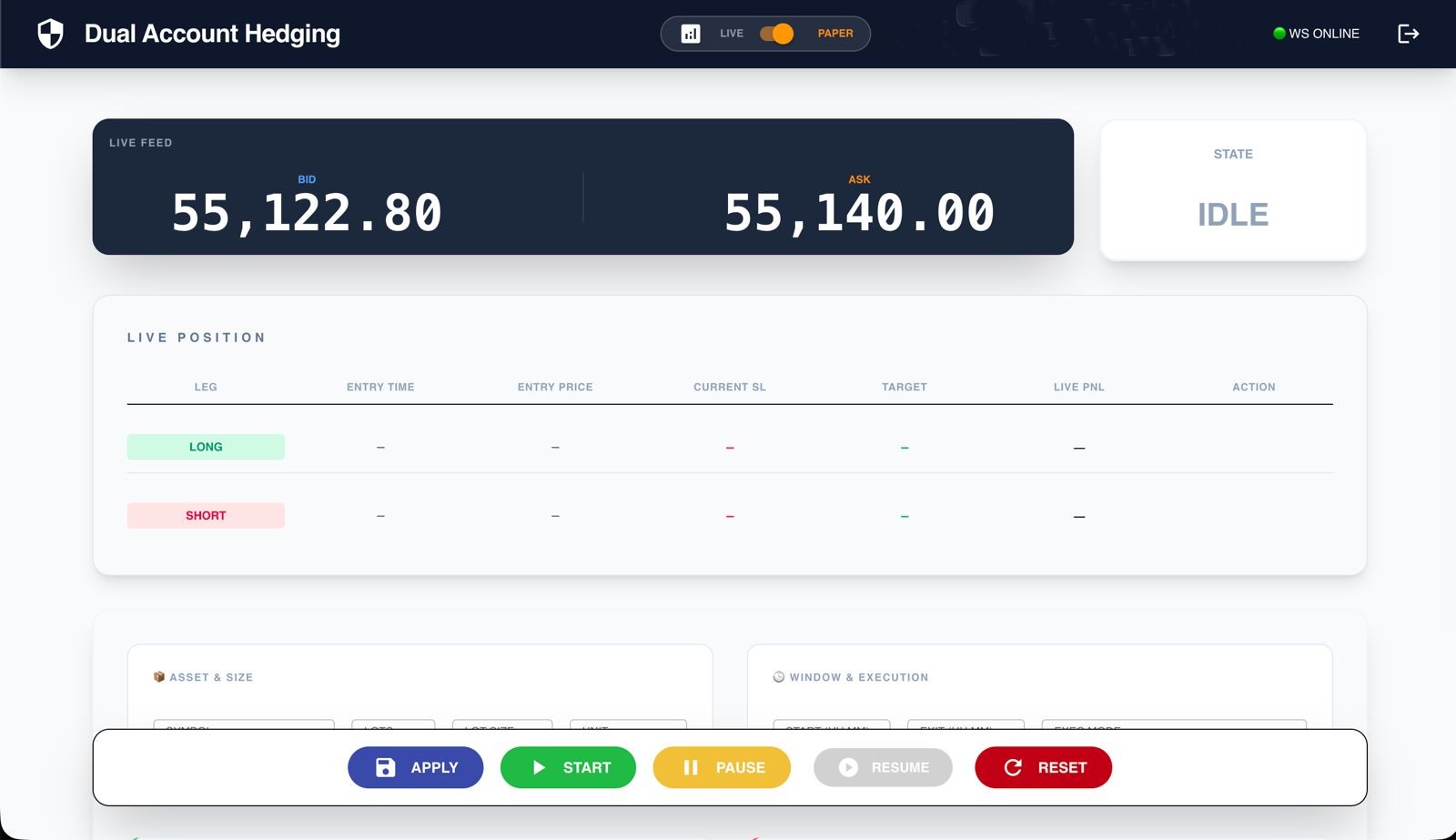The width and height of the screenshot is (1456, 840).
Task: Click the SHORT leg badge
Action: click(x=206, y=515)
